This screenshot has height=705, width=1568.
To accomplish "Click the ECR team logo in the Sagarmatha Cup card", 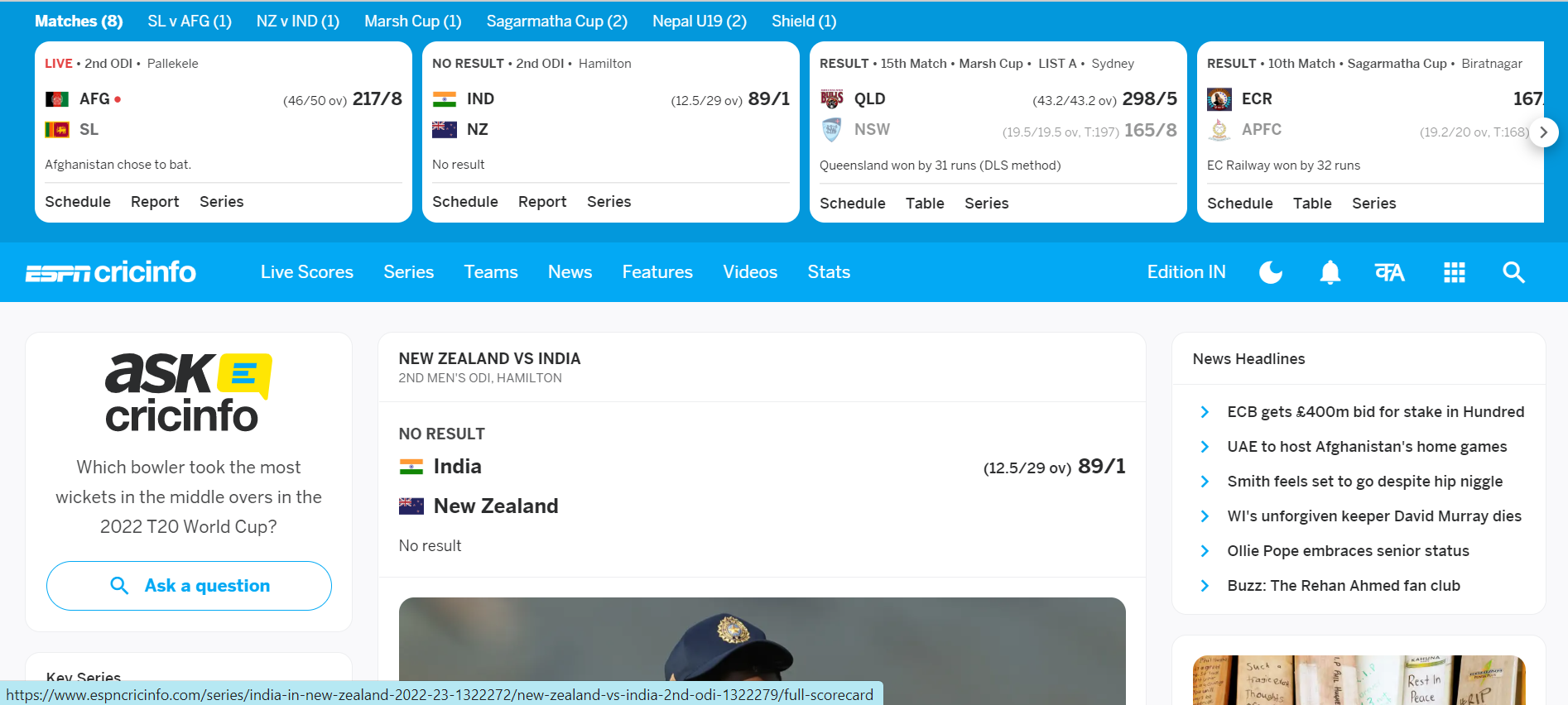I will 1219,99.
